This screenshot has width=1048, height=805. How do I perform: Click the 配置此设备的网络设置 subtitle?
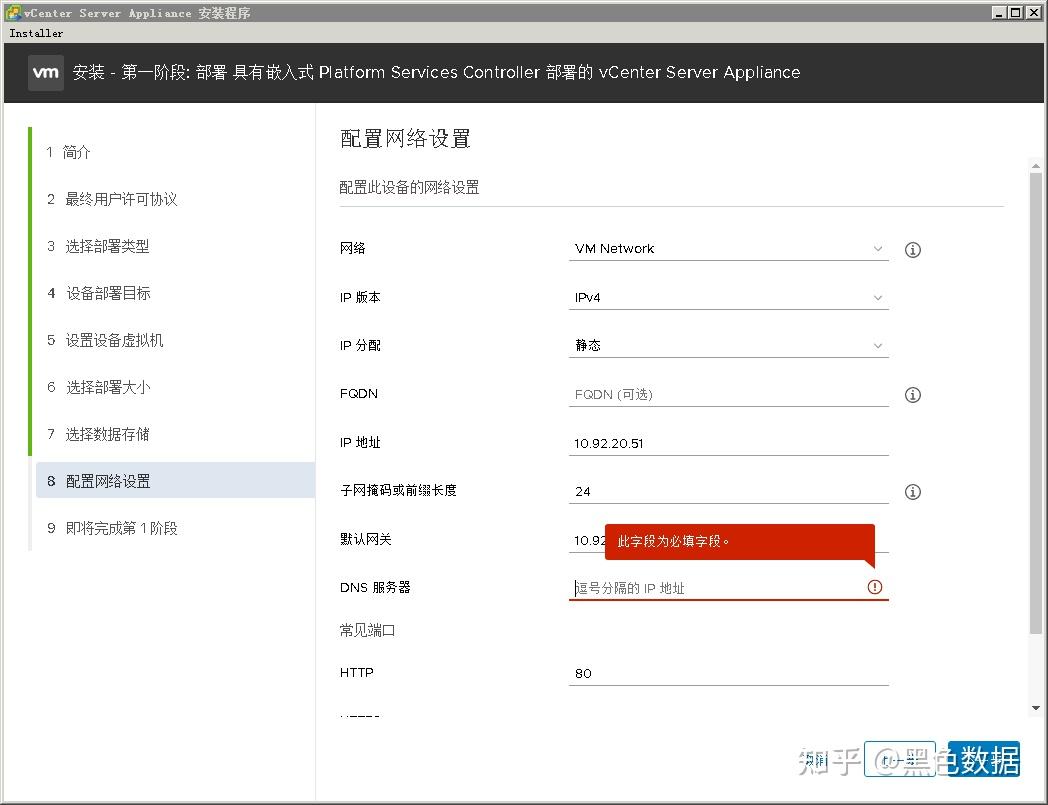(409, 187)
